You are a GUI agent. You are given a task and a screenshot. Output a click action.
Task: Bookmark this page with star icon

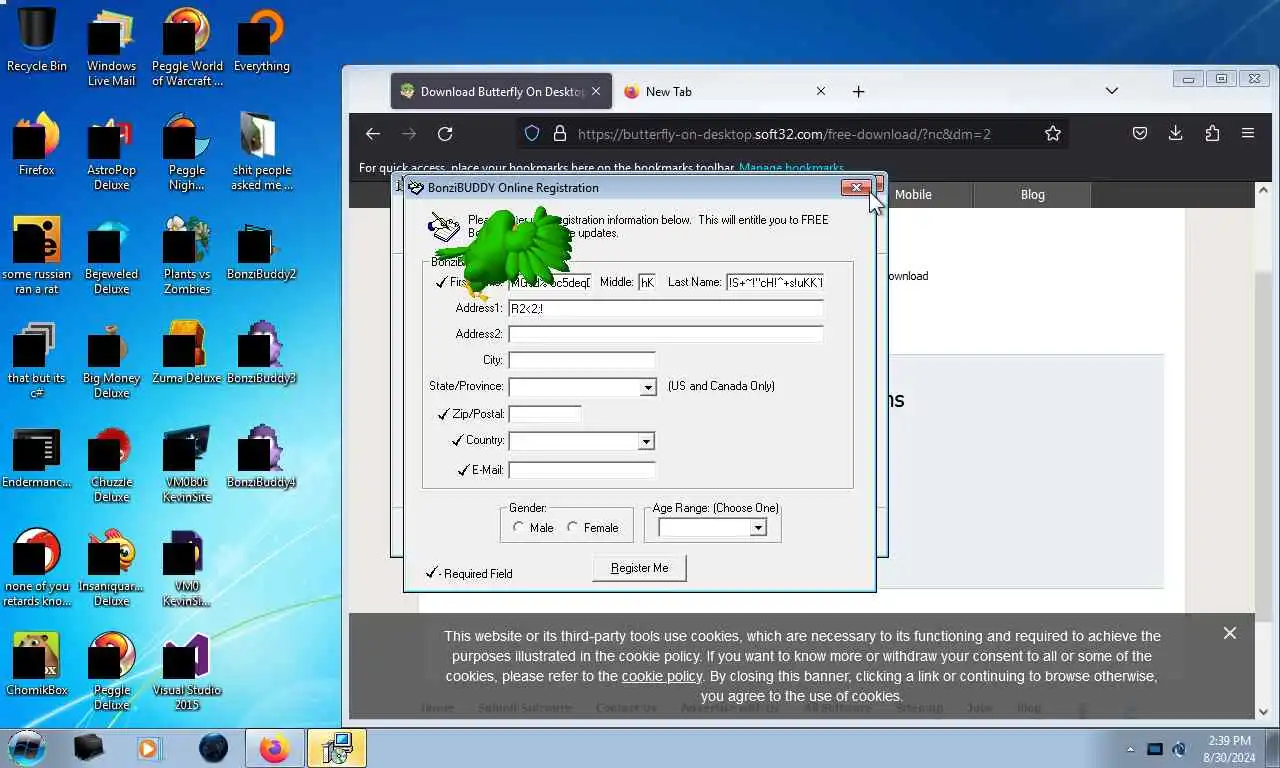click(1053, 133)
